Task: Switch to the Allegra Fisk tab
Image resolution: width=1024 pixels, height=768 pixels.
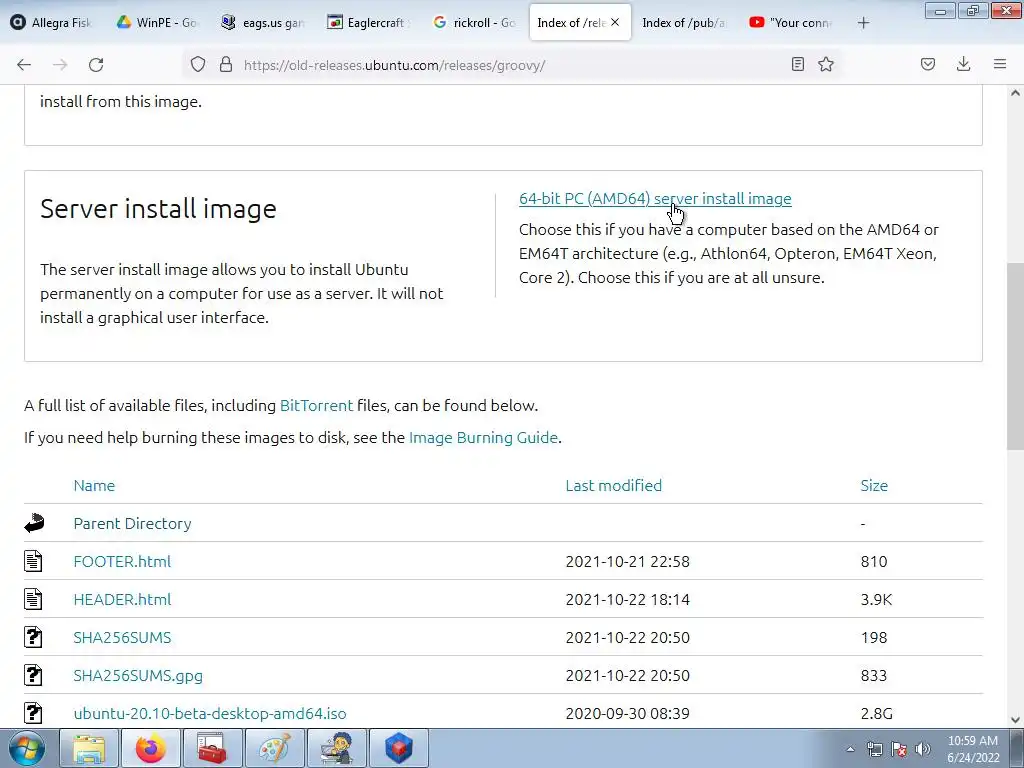Action: [x=52, y=22]
